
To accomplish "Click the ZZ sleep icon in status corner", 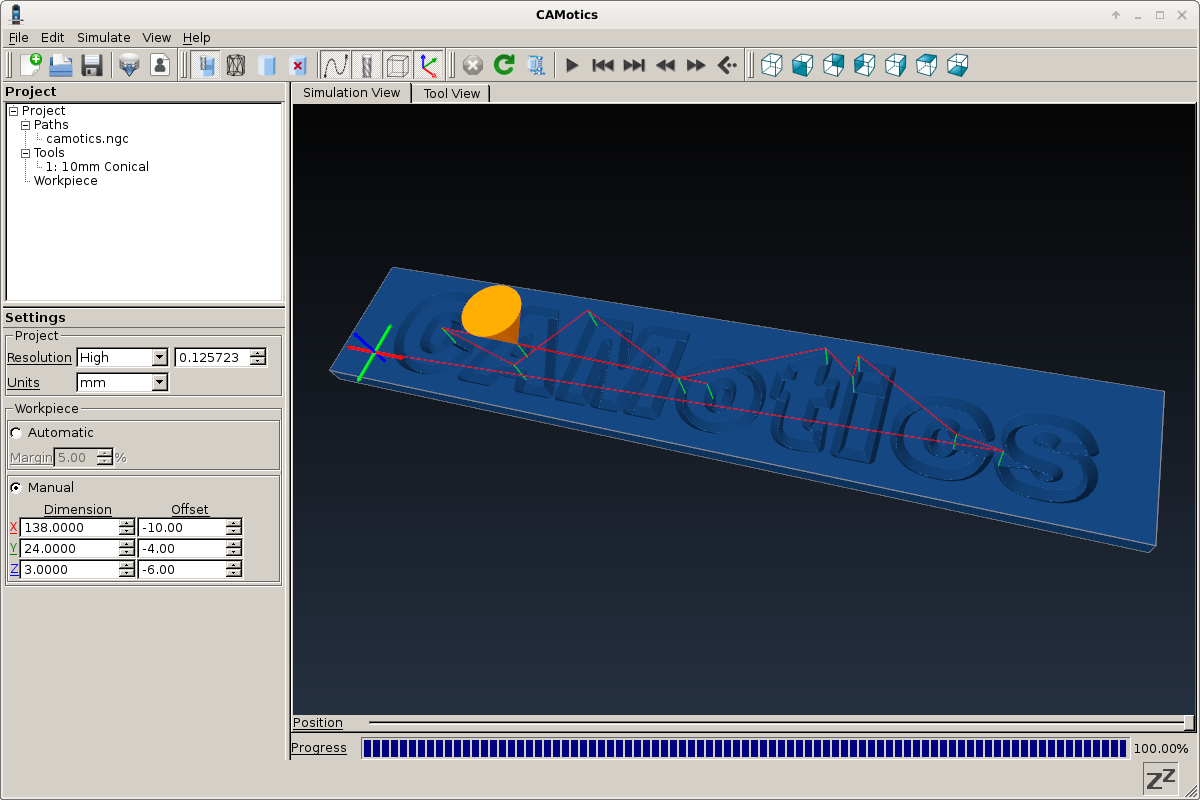I will 1160,779.
